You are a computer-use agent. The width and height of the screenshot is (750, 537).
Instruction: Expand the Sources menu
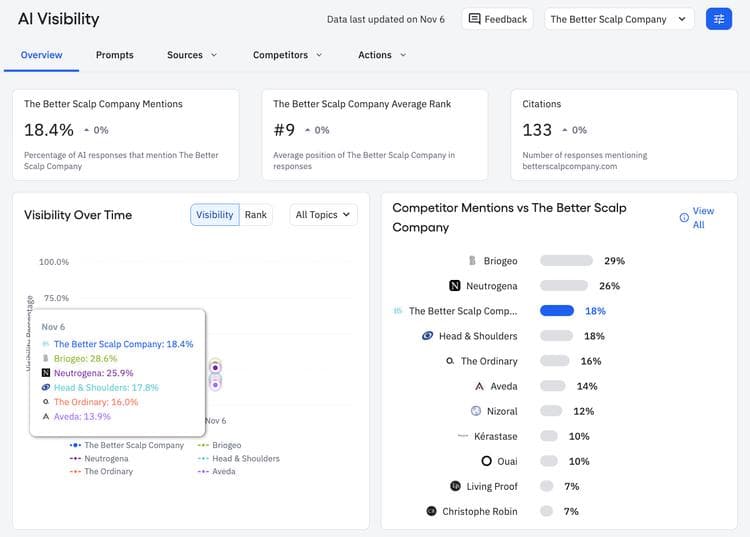pyautogui.click(x=192, y=55)
